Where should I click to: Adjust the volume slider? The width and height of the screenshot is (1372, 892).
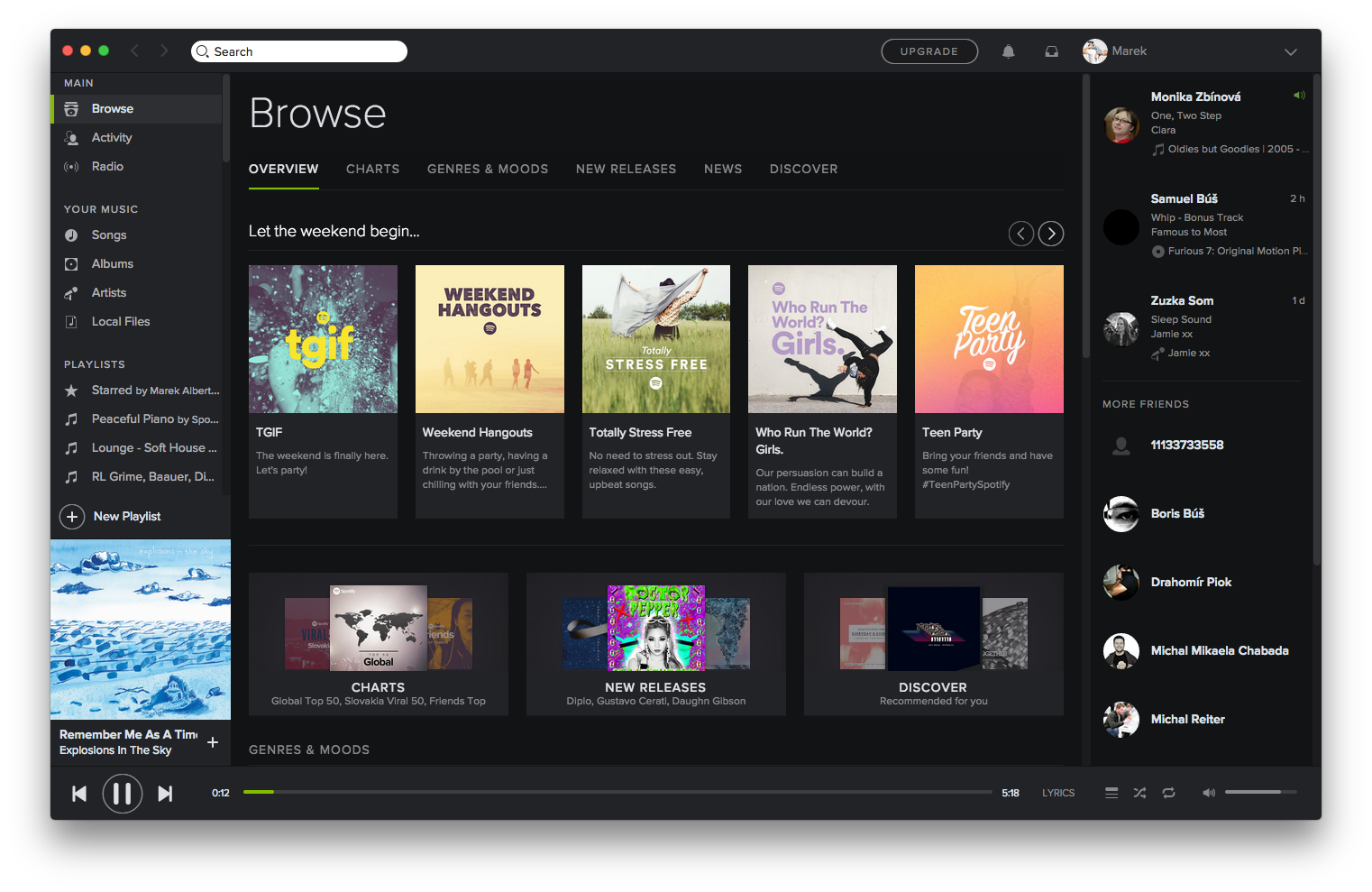click(x=1261, y=792)
